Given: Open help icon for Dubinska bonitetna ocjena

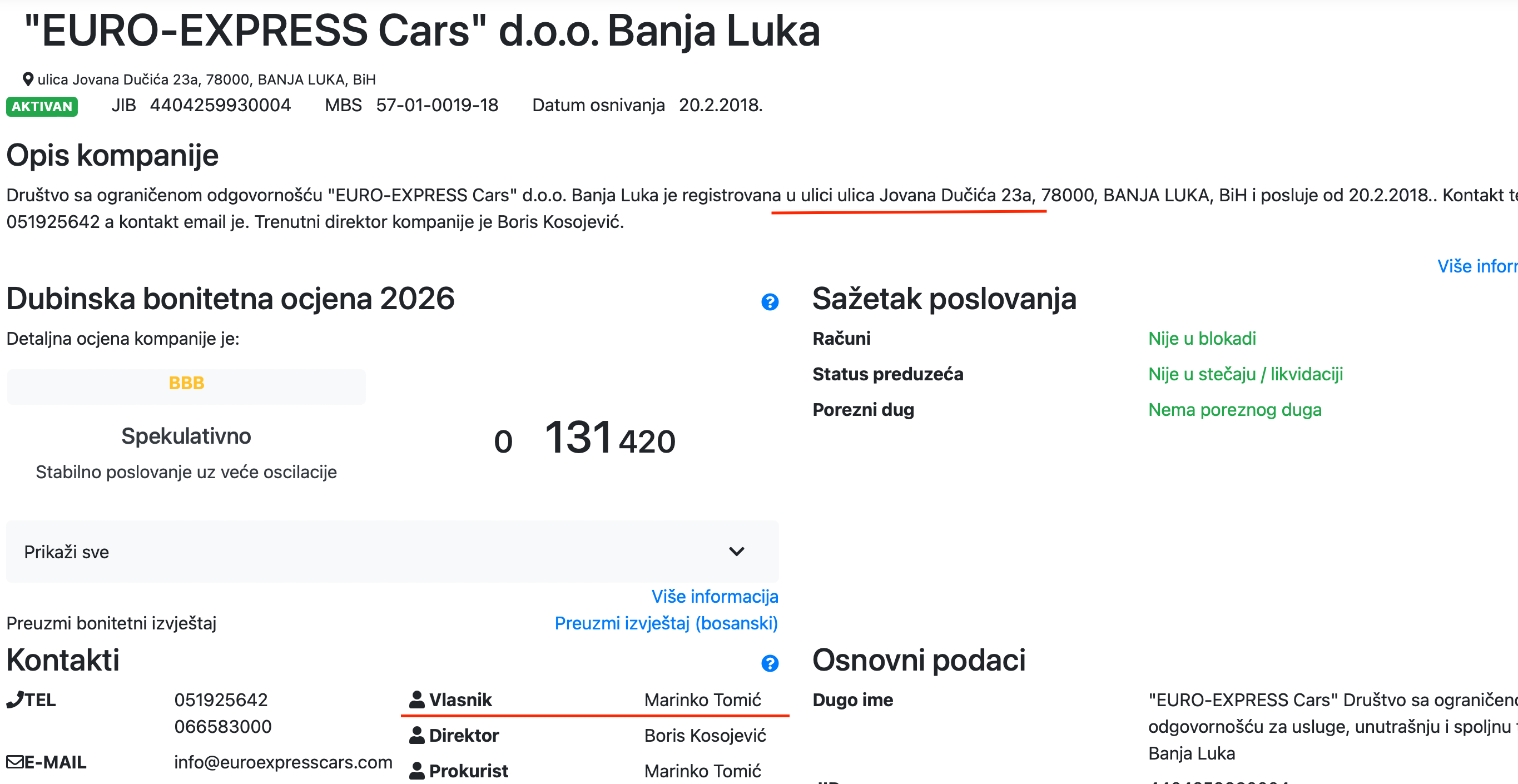Looking at the screenshot, I should coord(770,302).
